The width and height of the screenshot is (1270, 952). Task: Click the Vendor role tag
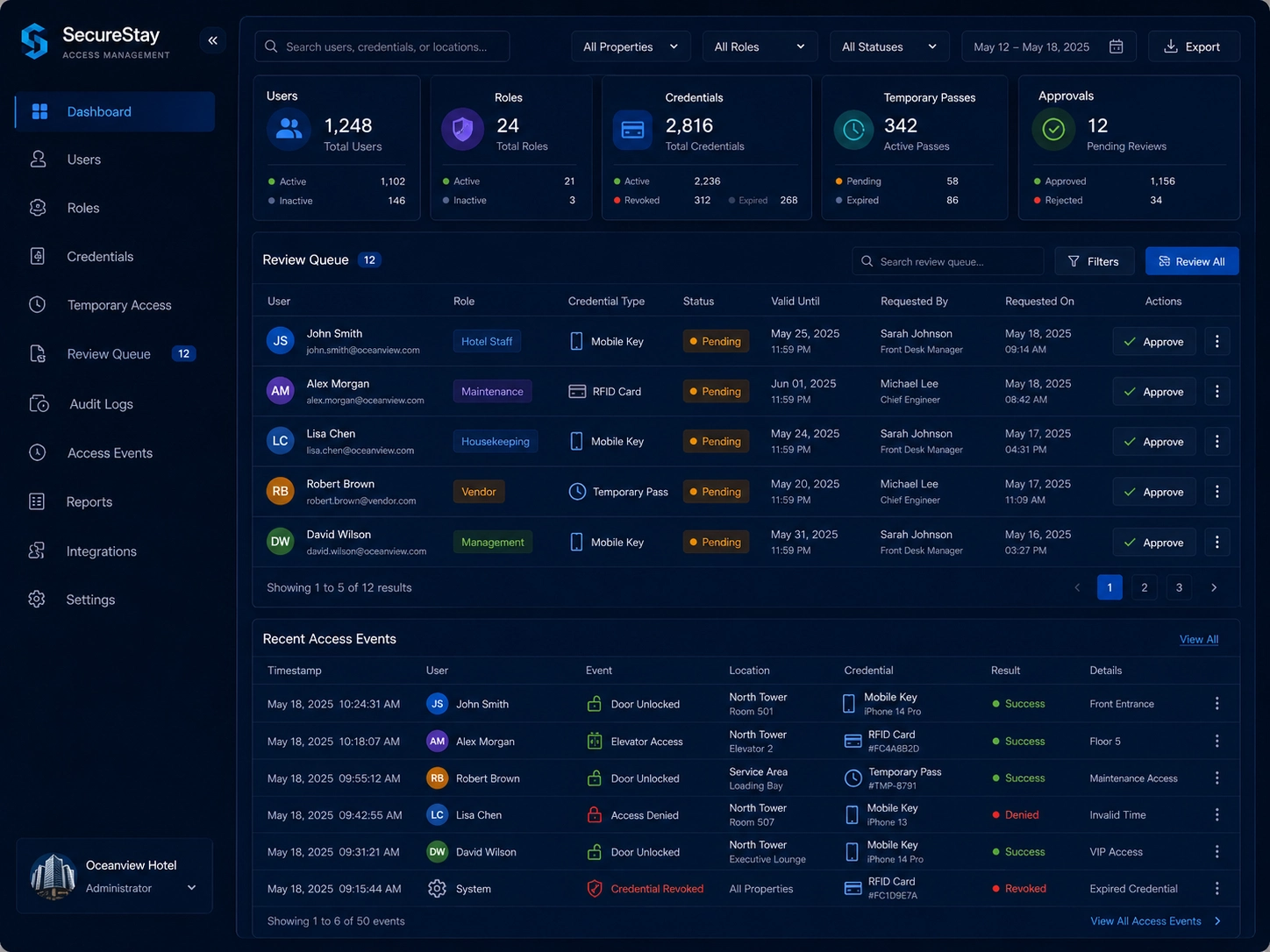[479, 492]
